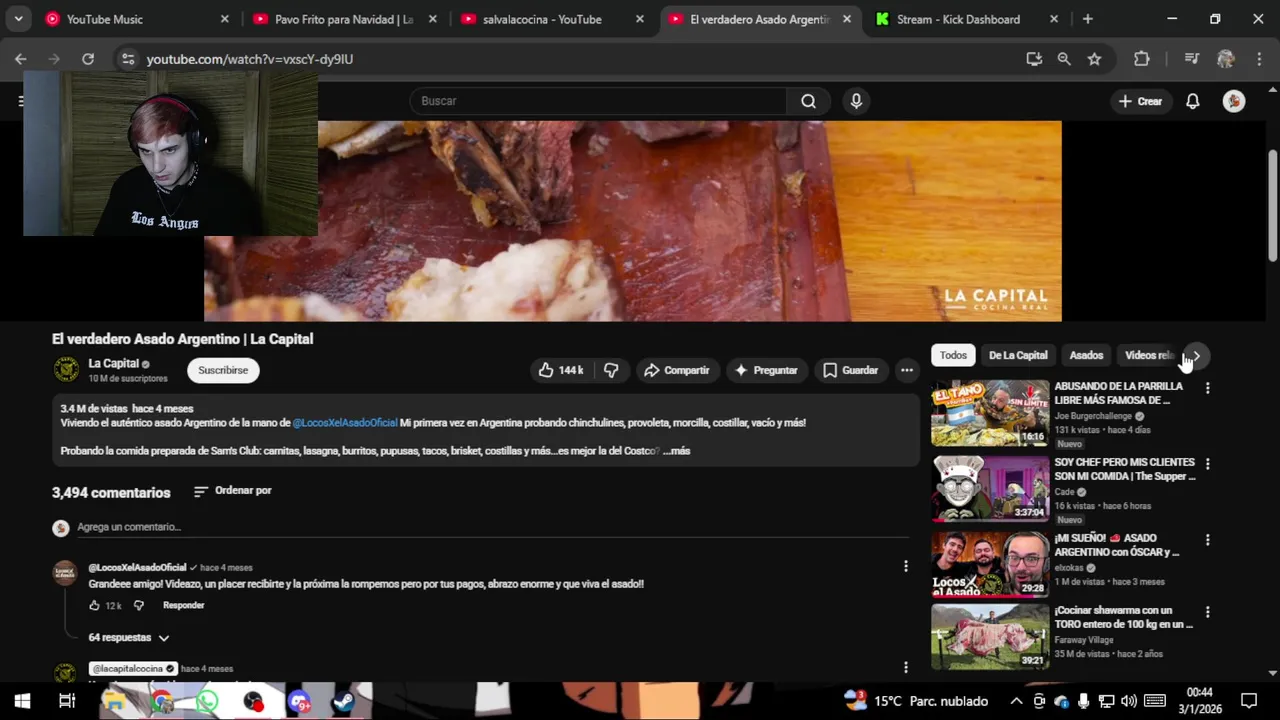Viewport: 1280px width, 720px height.
Task: Dislike the LocosXelAsadoOficial comment
Action: click(139, 605)
